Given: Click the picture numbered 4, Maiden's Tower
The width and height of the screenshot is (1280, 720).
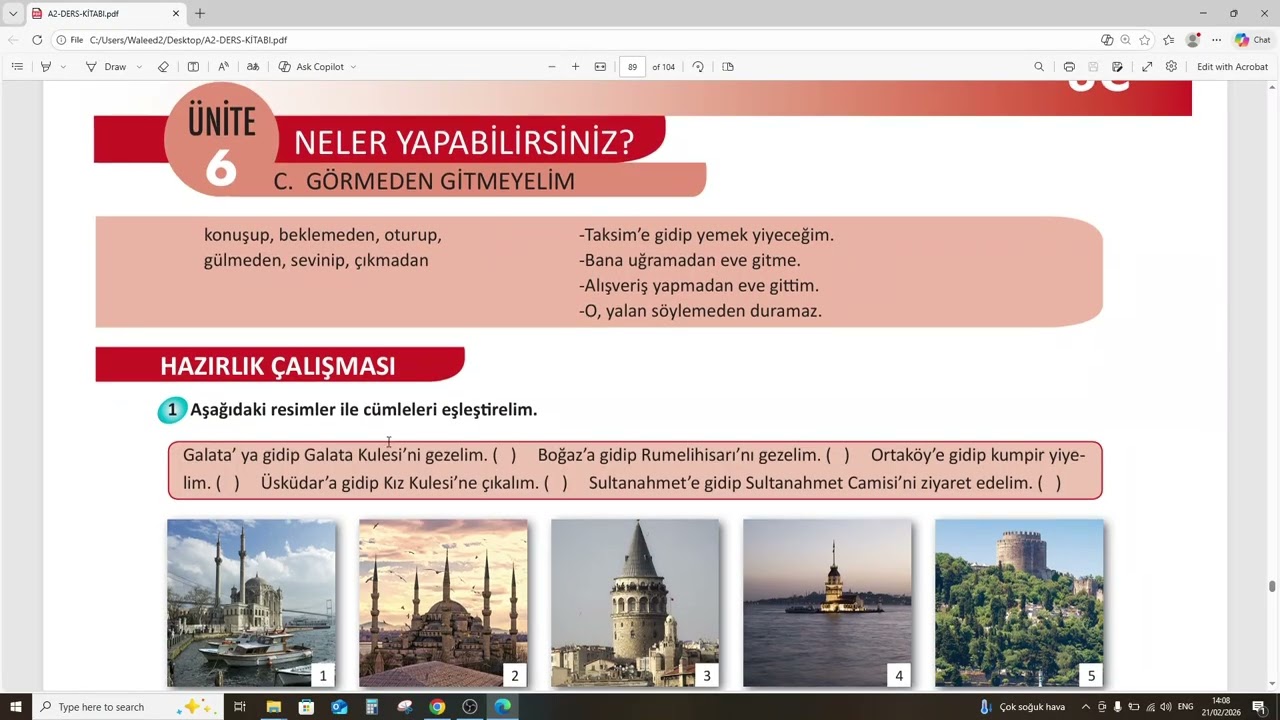Looking at the screenshot, I should pyautogui.click(x=827, y=603).
